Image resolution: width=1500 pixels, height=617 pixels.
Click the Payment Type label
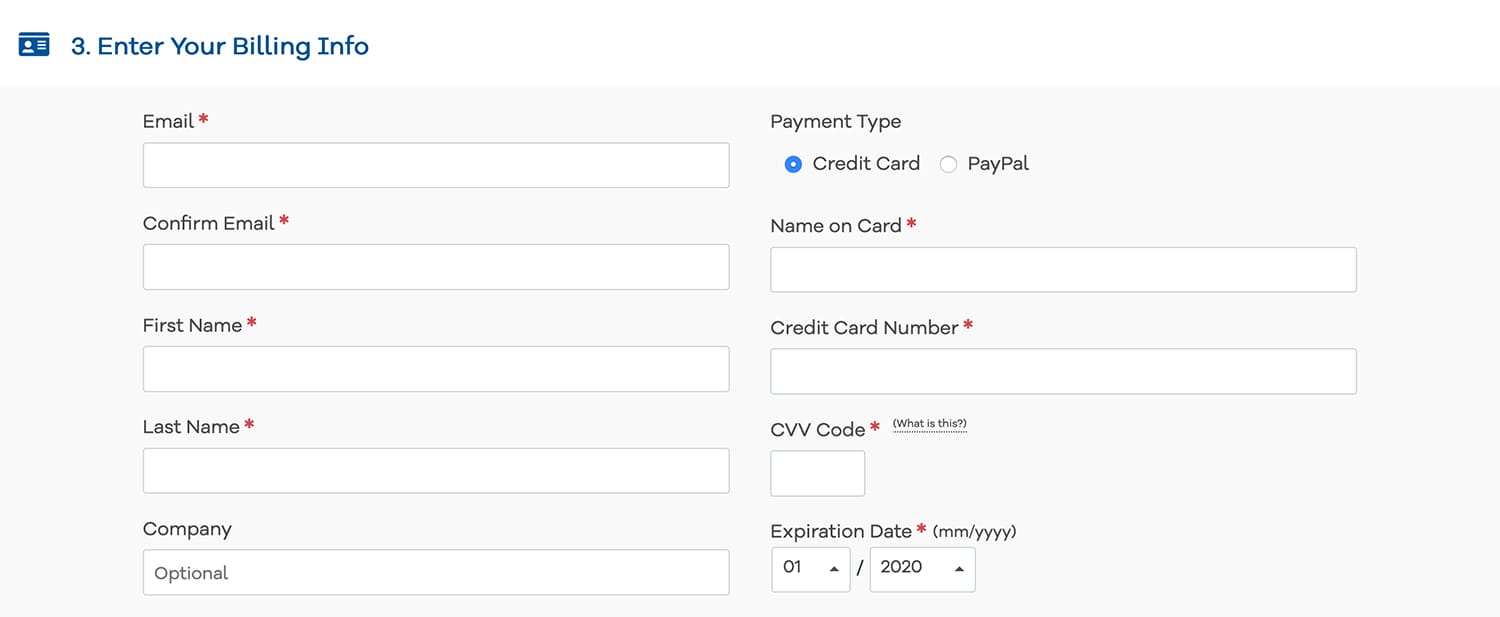point(835,122)
